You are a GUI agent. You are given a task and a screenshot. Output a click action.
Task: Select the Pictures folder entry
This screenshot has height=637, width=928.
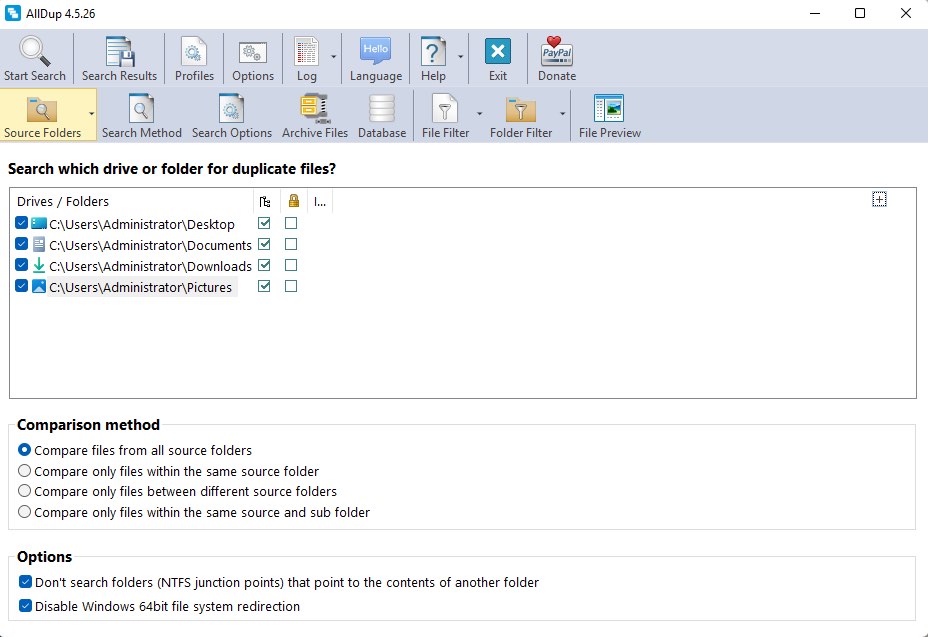click(x=146, y=287)
